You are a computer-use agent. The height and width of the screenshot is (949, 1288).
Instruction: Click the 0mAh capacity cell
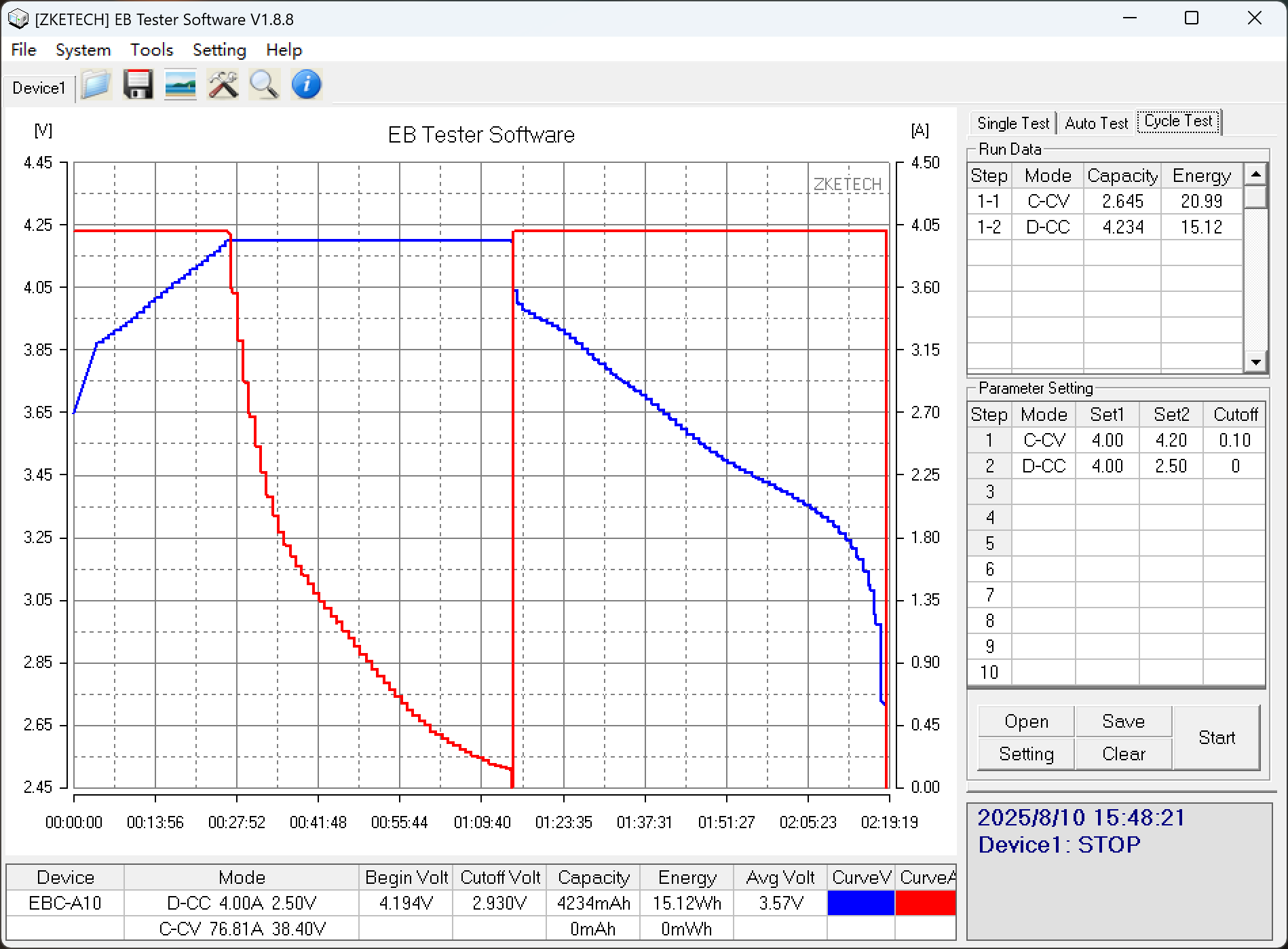point(593,929)
